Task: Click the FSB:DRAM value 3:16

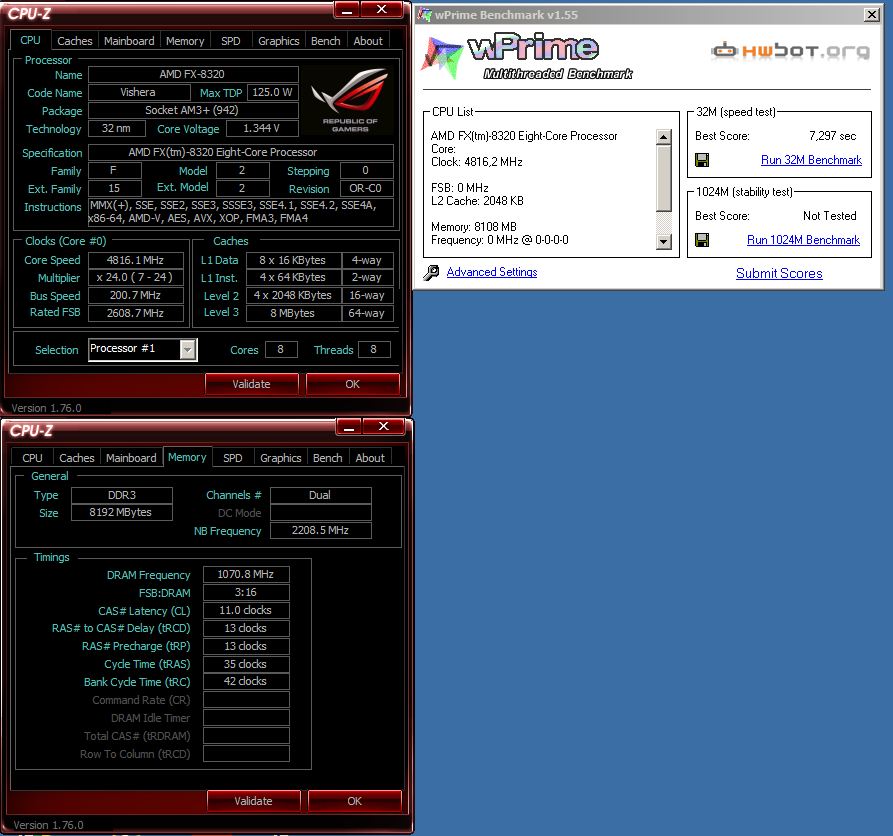Action: 246,592
